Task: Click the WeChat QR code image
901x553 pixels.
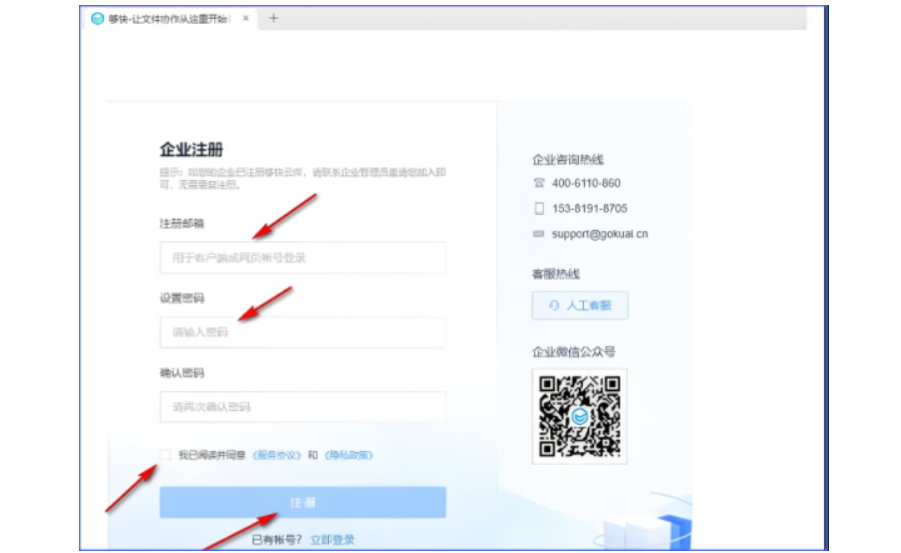Action: (x=579, y=415)
